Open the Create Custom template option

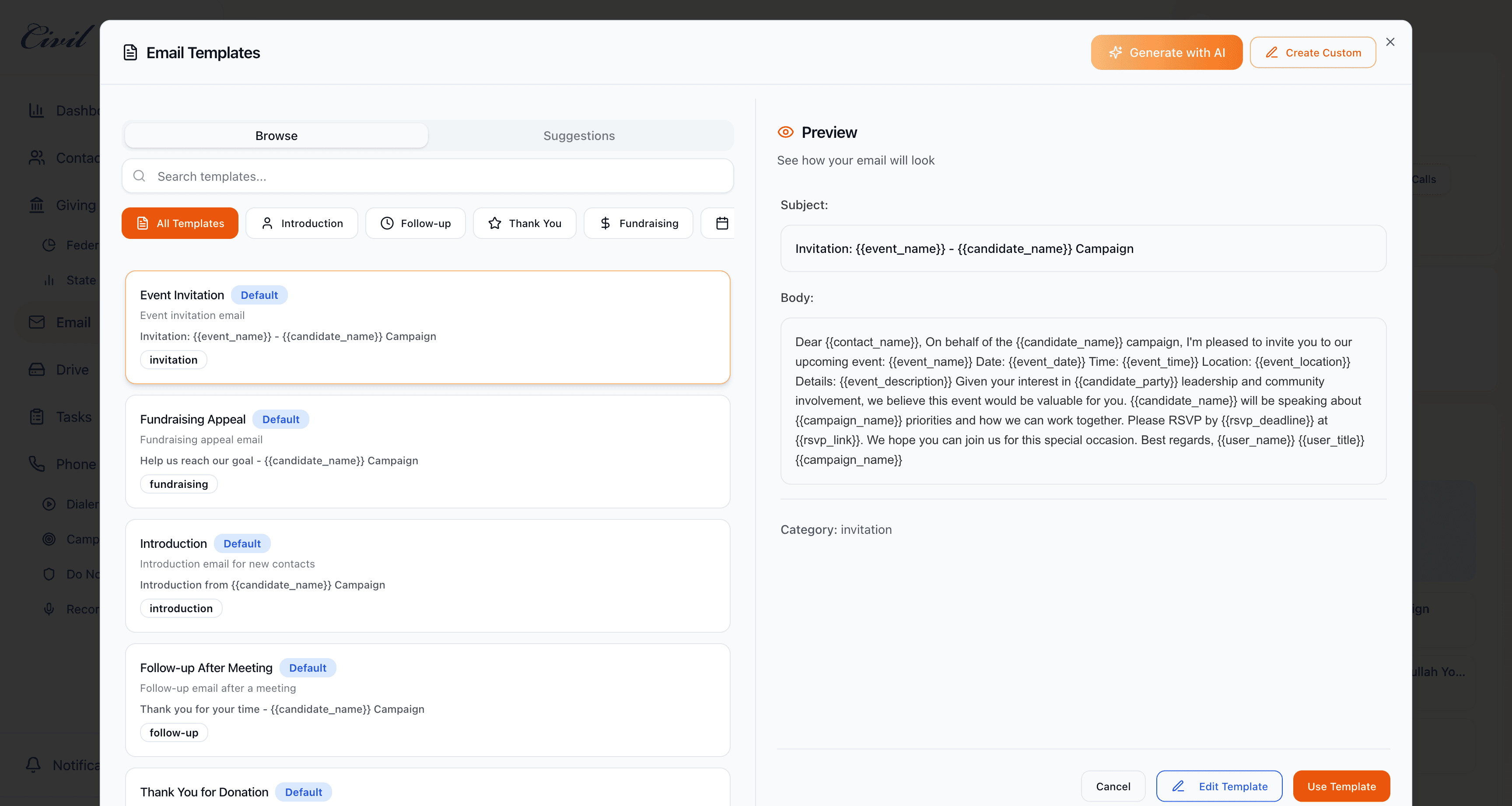[1312, 53]
